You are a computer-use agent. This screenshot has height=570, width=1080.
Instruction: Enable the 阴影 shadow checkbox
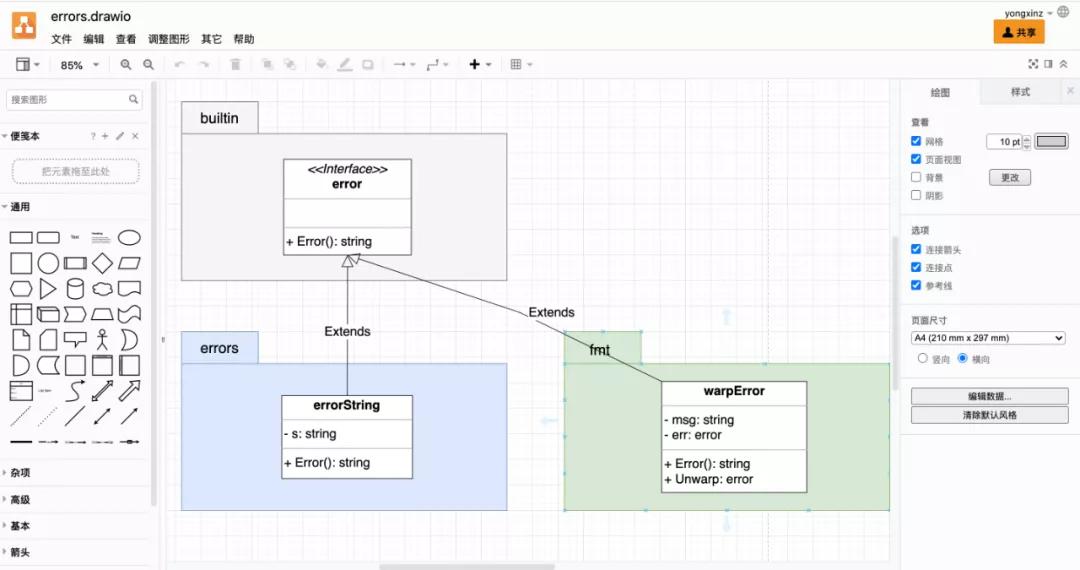click(x=916, y=195)
